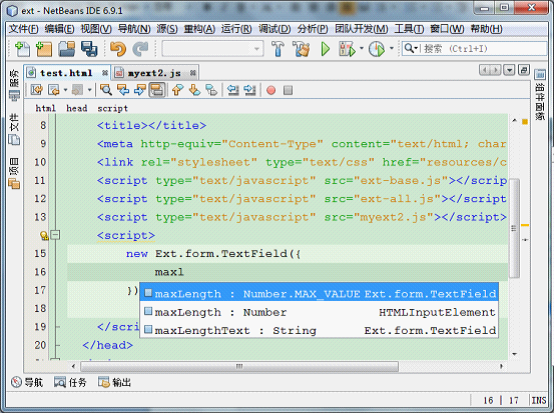Viewport: 554px width, 413px height.
Task: Open the 重构(A) menu
Action: (x=199, y=29)
